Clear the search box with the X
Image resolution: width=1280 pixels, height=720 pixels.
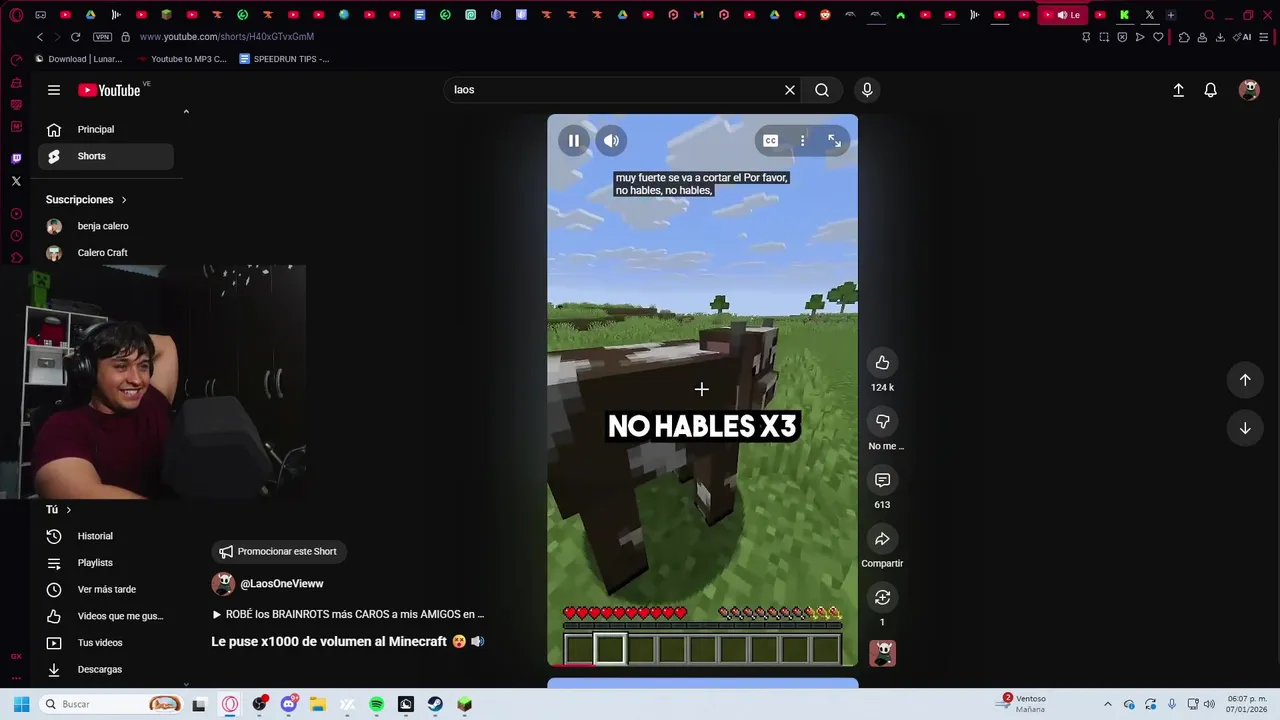point(790,90)
